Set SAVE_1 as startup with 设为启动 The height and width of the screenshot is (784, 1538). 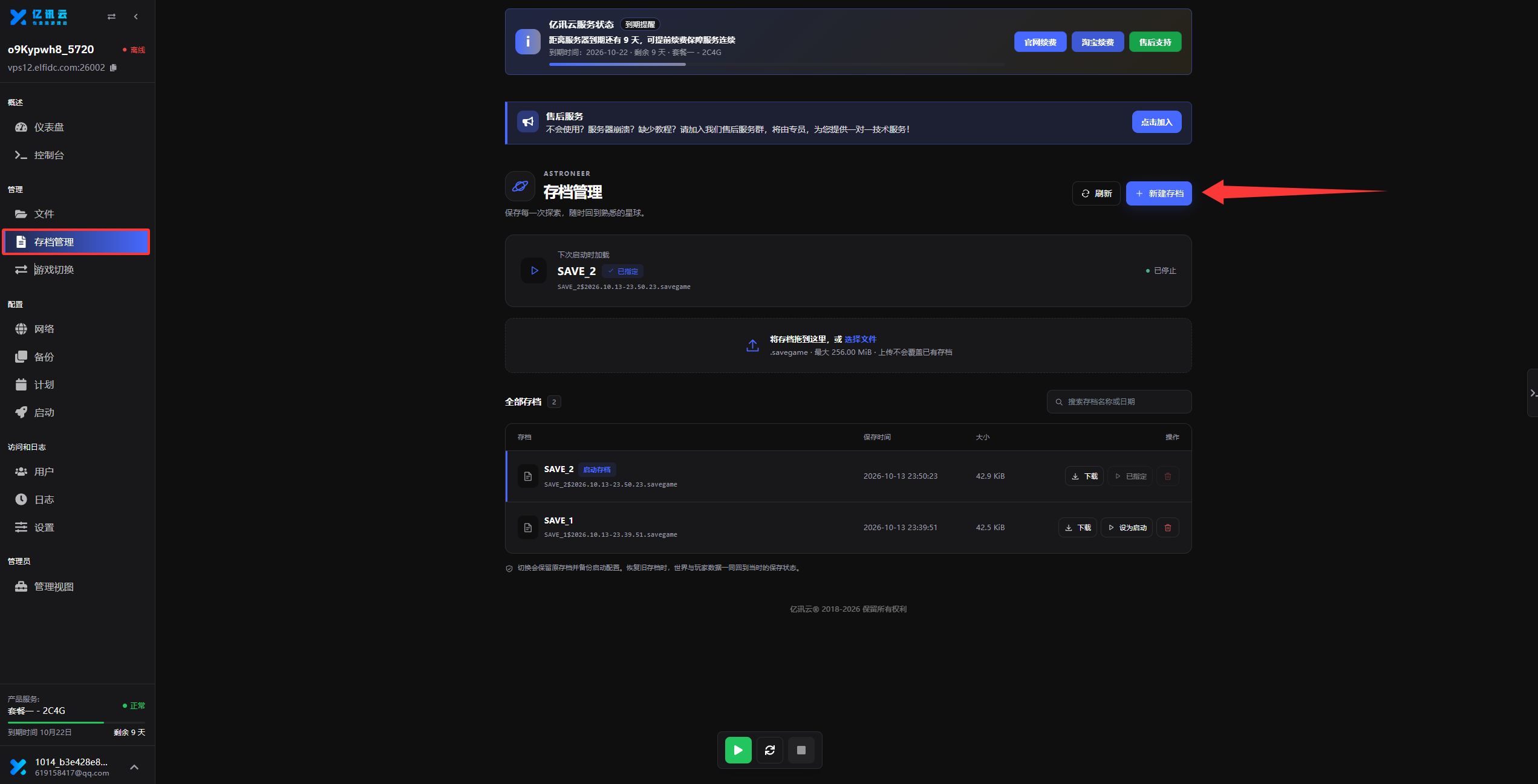(1127, 528)
